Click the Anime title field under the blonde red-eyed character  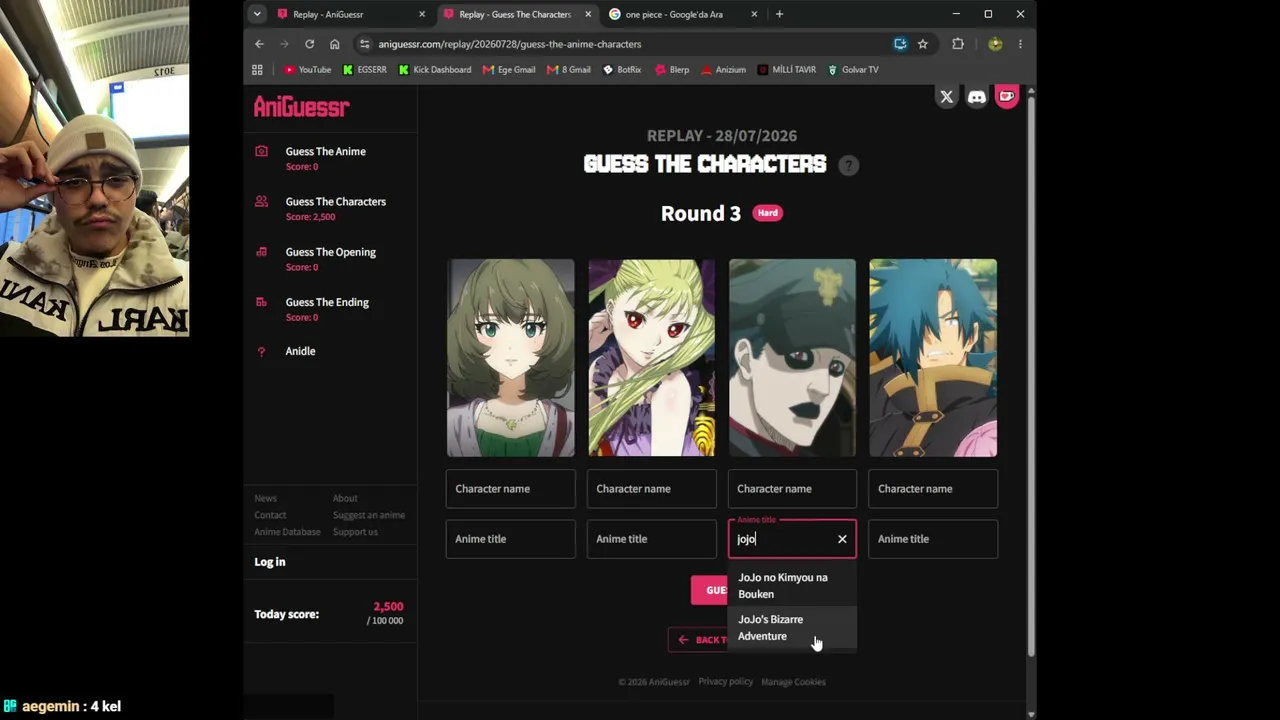click(x=651, y=539)
